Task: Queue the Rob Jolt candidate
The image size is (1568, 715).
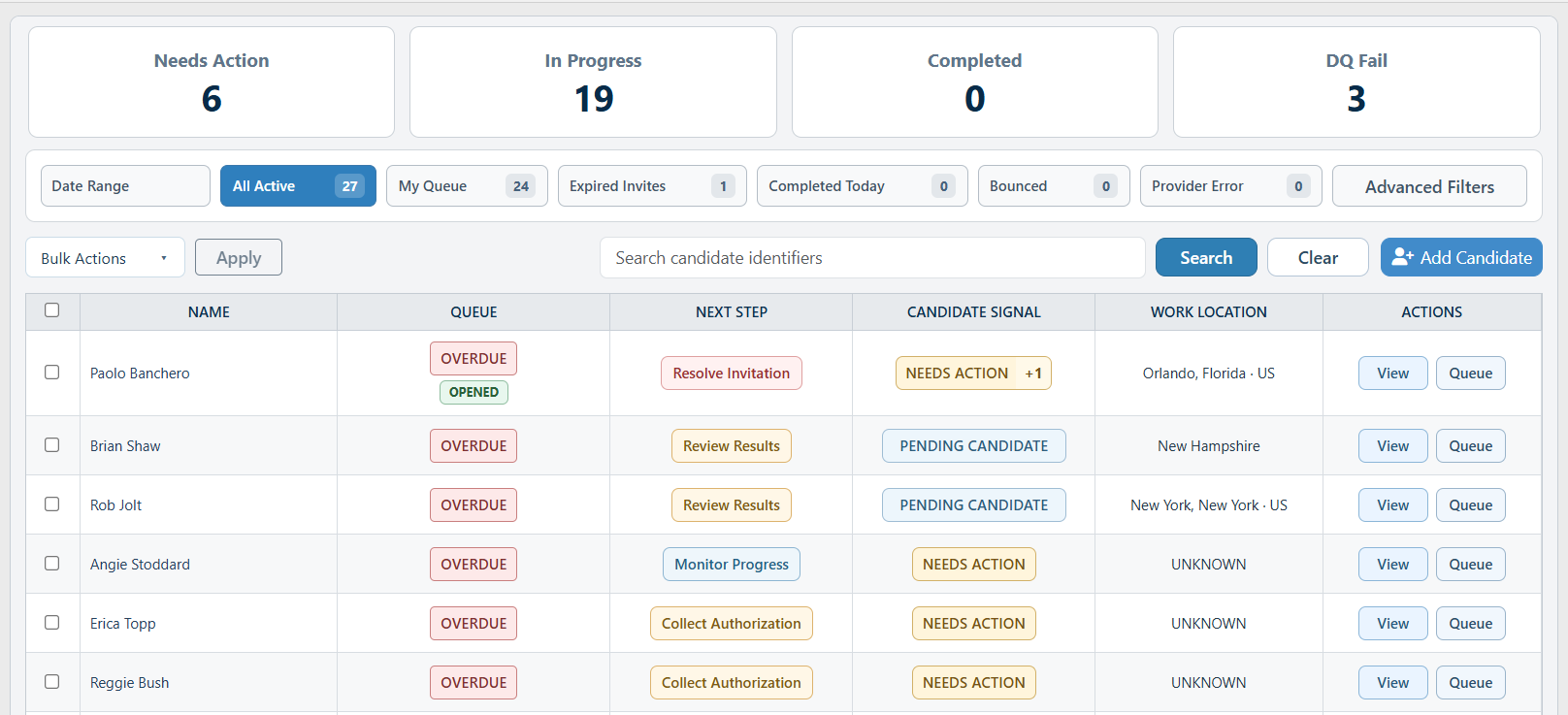Action: pos(1471,505)
